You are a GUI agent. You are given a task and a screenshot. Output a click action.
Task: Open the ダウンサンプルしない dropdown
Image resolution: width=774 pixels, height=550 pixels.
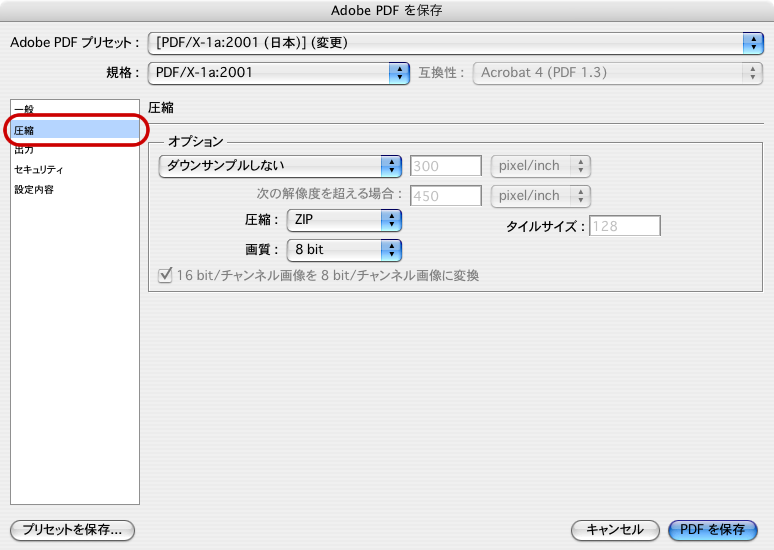point(280,166)
